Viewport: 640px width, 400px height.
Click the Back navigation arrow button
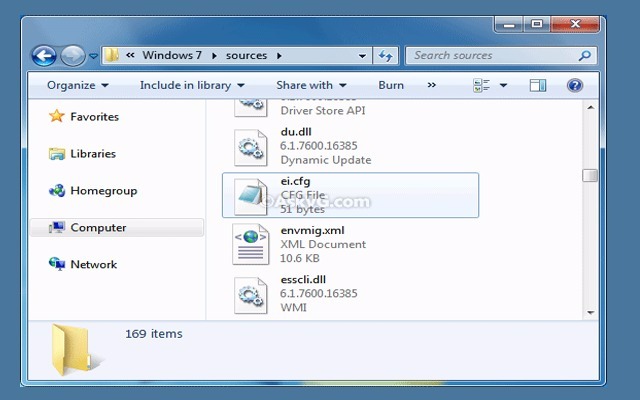(43, 56)
